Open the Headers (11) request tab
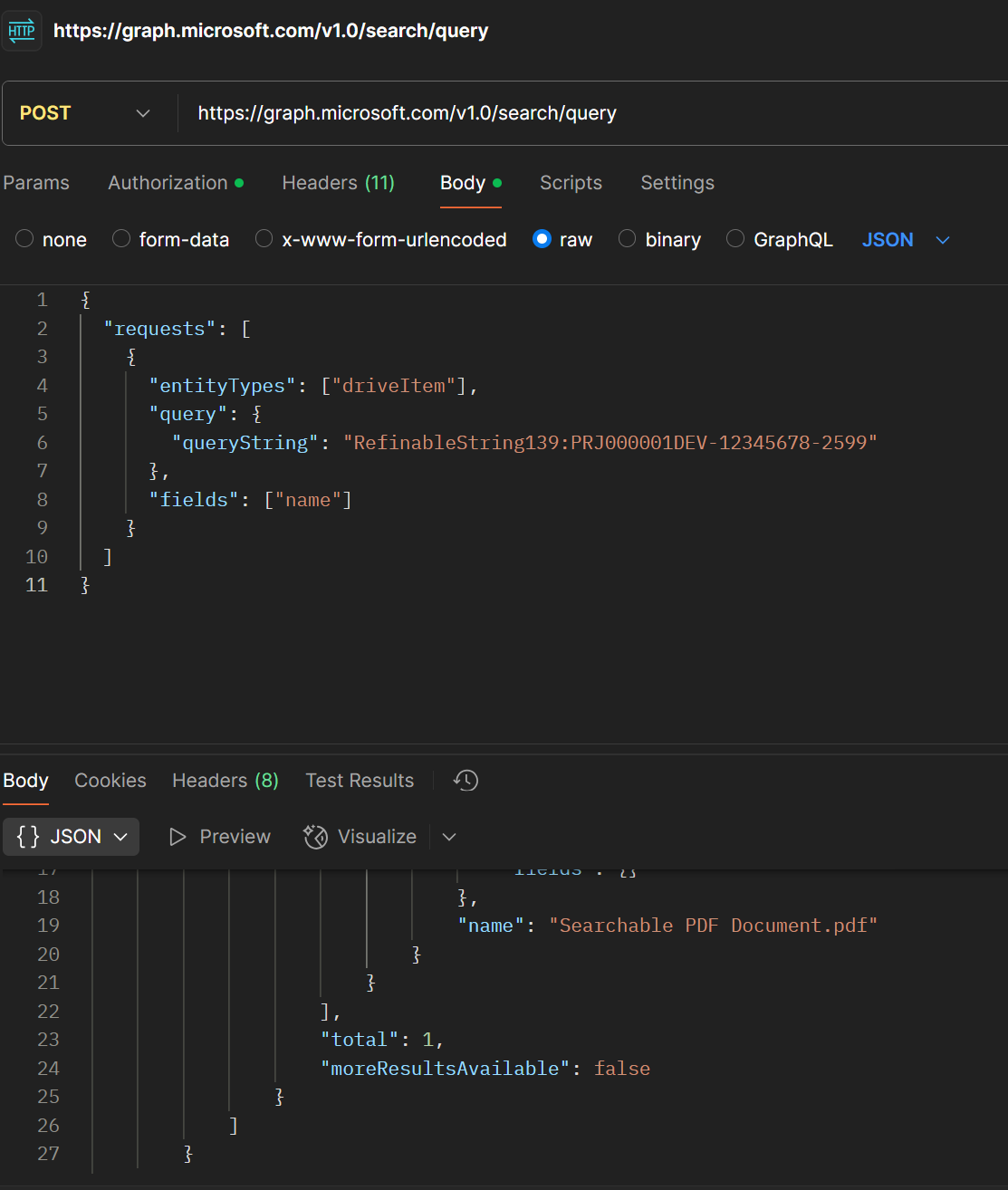 tap(339, 183)
